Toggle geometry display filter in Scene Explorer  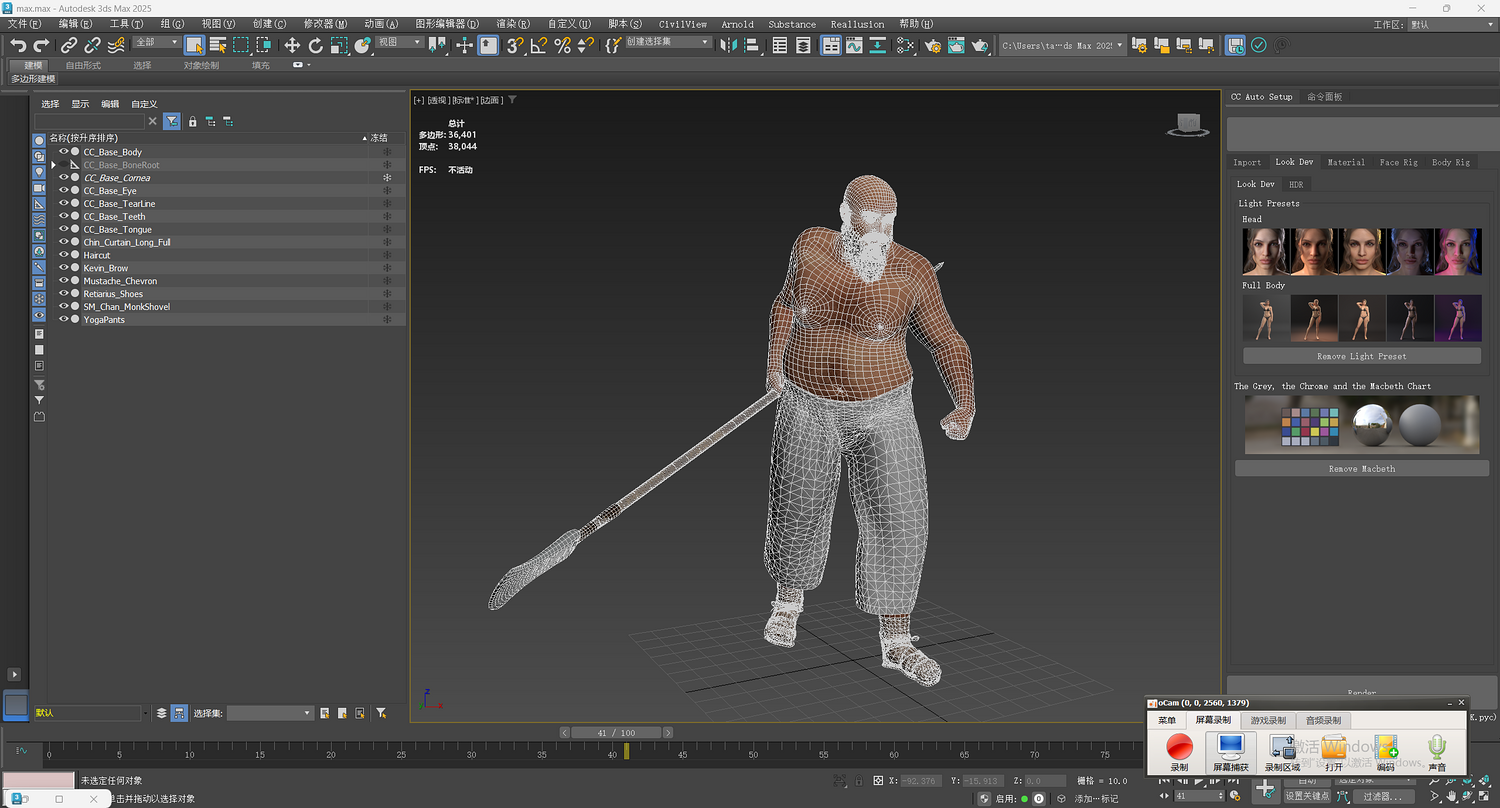pos(39,139)
